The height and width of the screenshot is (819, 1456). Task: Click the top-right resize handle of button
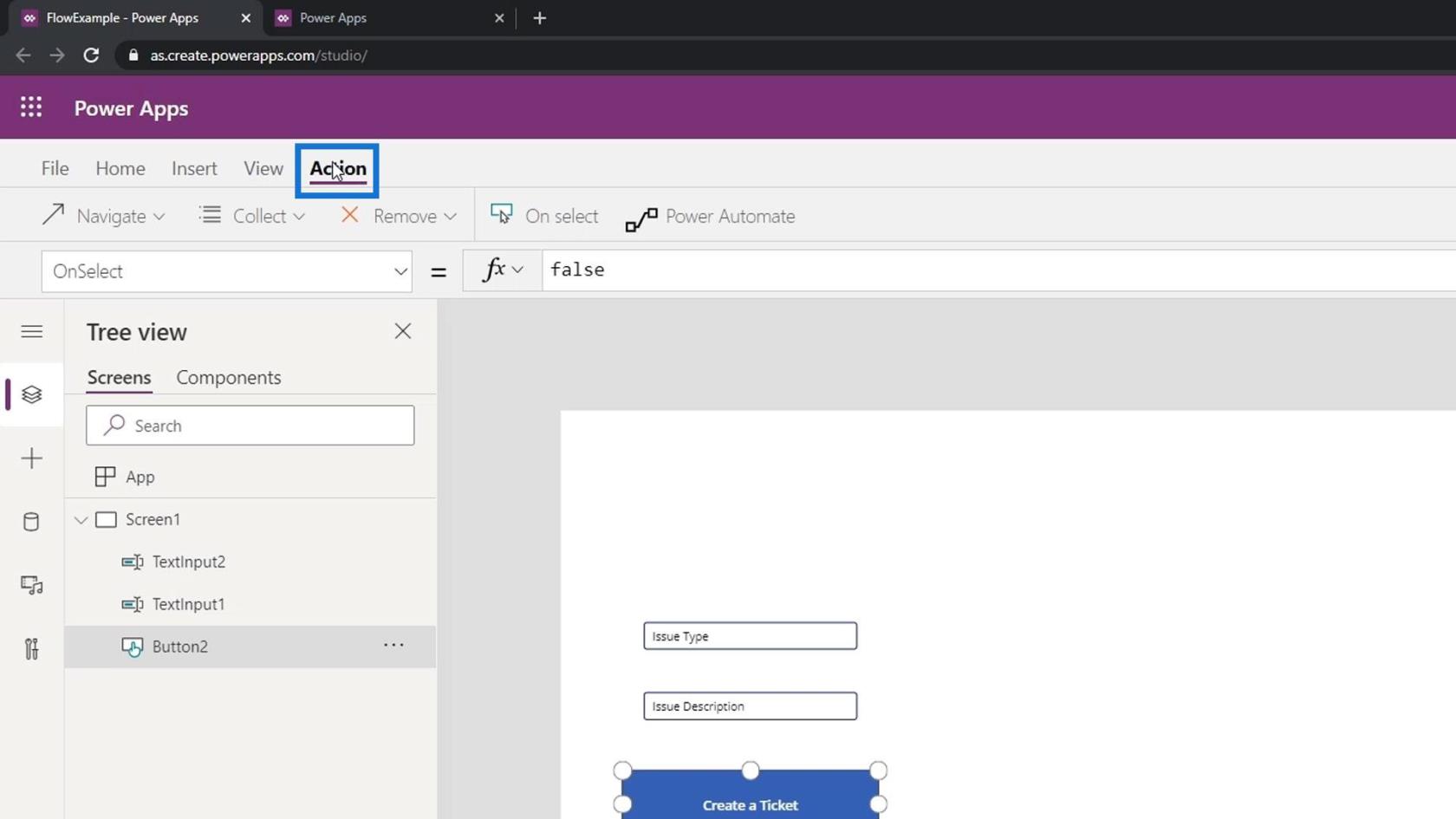click(x=878, y=770)
